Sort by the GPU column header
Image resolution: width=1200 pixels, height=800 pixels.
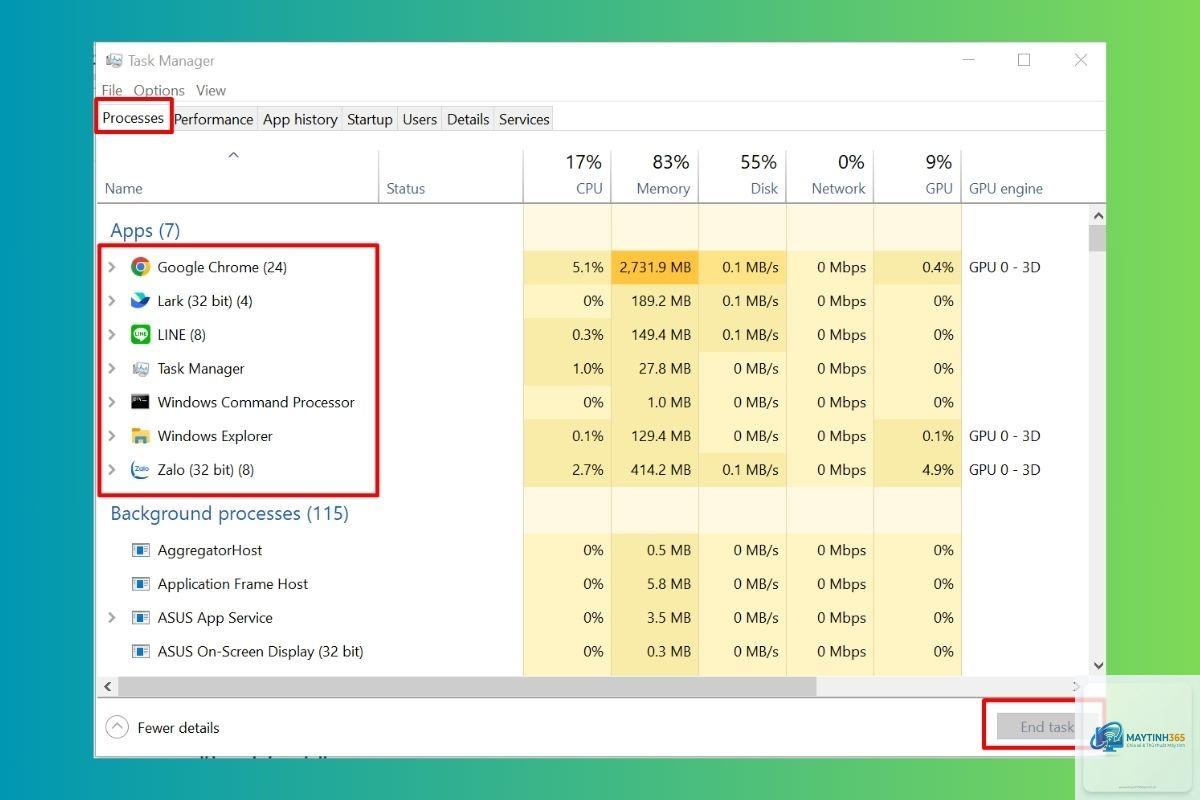(918, 175)
